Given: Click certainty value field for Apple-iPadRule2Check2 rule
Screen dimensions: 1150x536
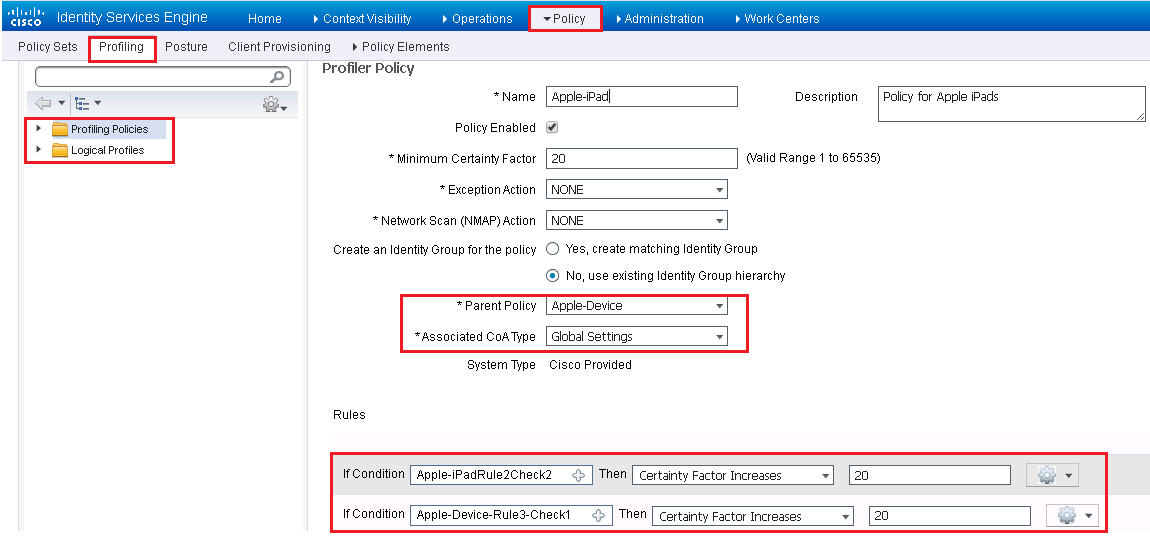Looking at the screenshot, I should click(930, 475).
